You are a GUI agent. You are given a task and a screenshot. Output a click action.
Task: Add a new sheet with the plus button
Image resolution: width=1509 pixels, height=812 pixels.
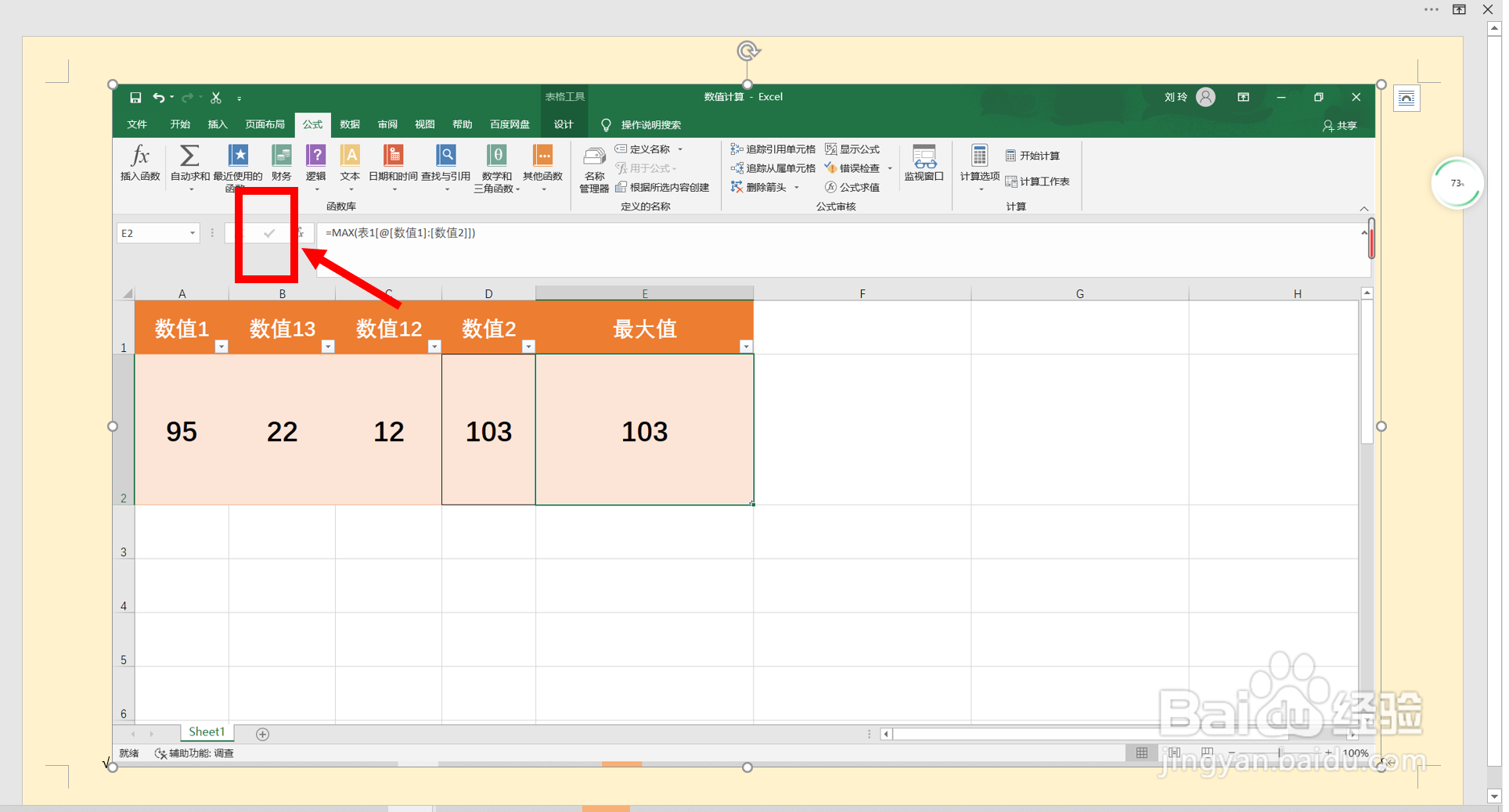pos(262,734)
